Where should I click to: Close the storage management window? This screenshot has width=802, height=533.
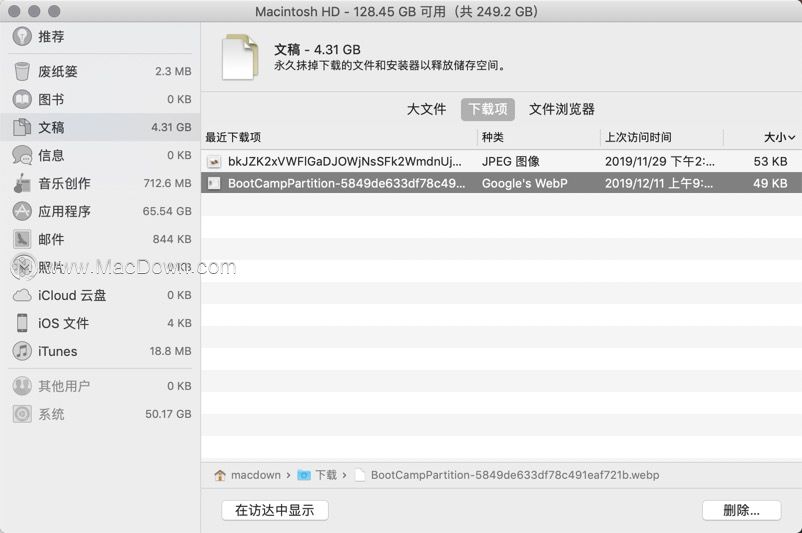tap(15, 11)
